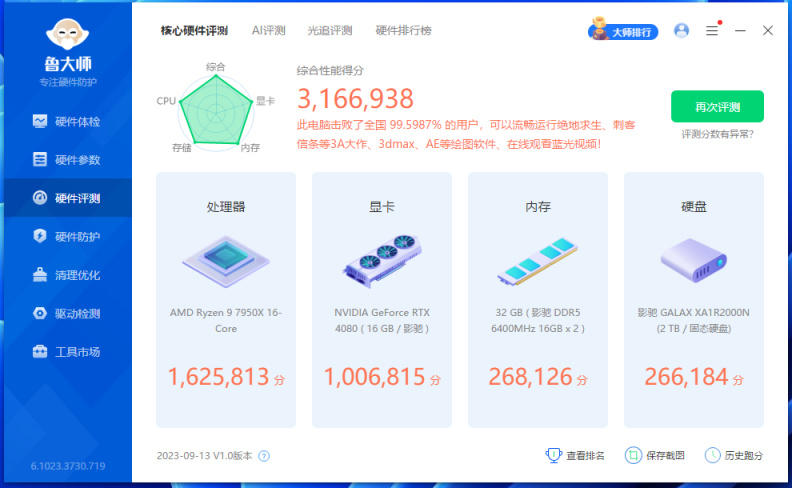
Task: Open 硬件参数 in the sidebar
Action: pos(67,160)
